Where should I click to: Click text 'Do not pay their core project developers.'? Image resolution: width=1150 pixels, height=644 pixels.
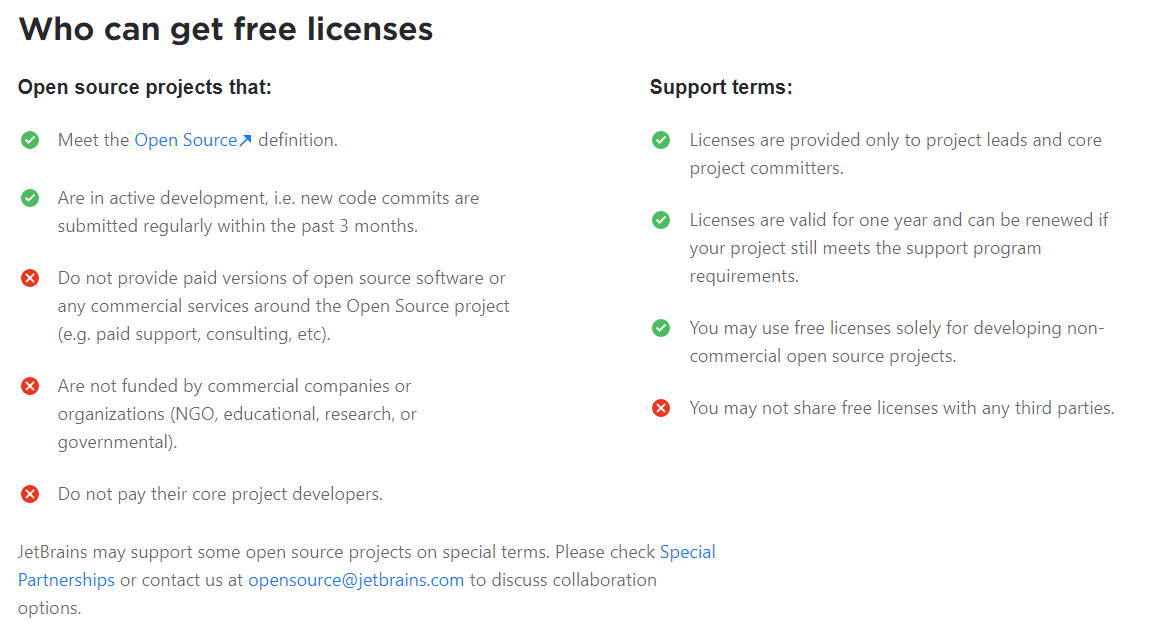pos(220,494)
